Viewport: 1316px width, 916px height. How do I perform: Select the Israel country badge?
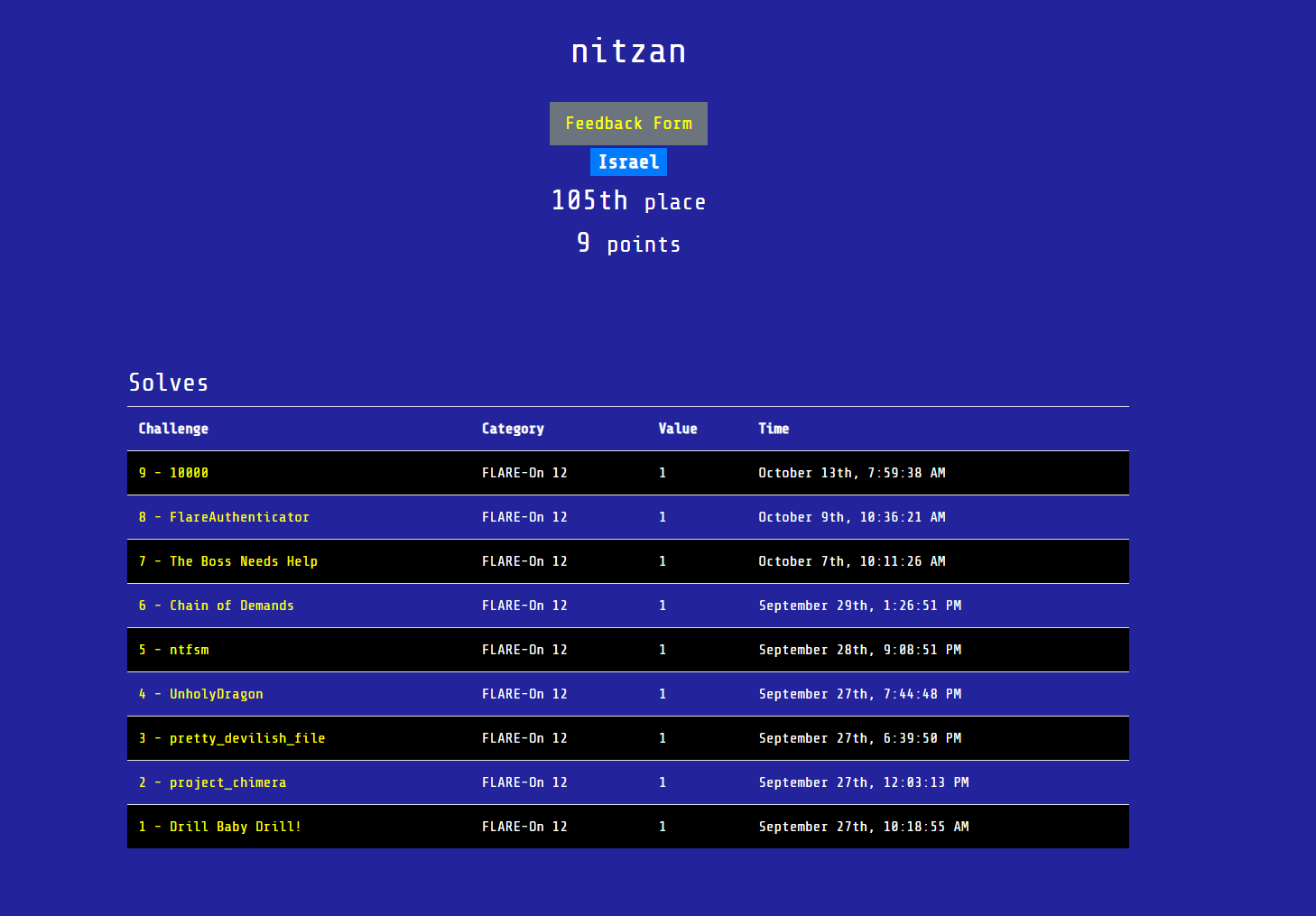point(628,162)
